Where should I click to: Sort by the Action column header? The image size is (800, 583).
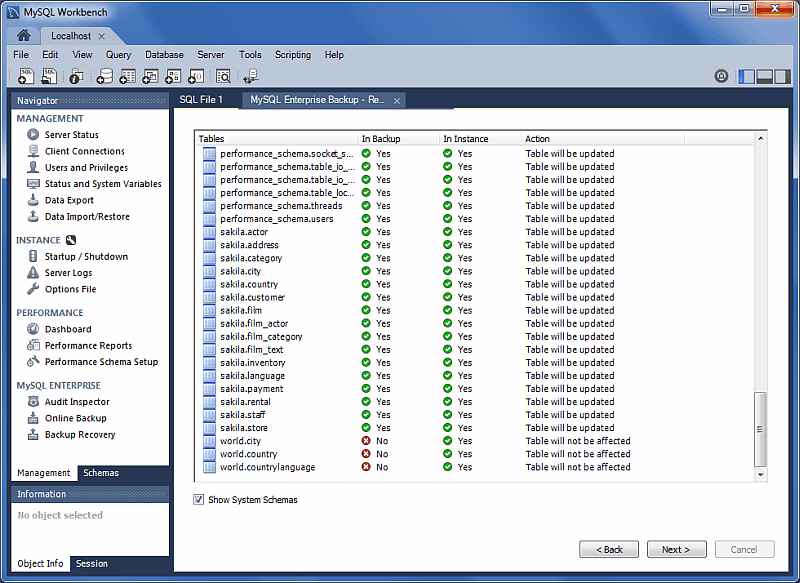[603, 139]
